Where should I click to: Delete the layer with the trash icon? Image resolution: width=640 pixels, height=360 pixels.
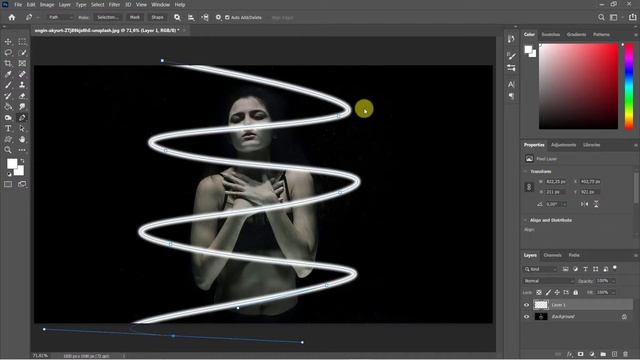[x=625, y=354]
